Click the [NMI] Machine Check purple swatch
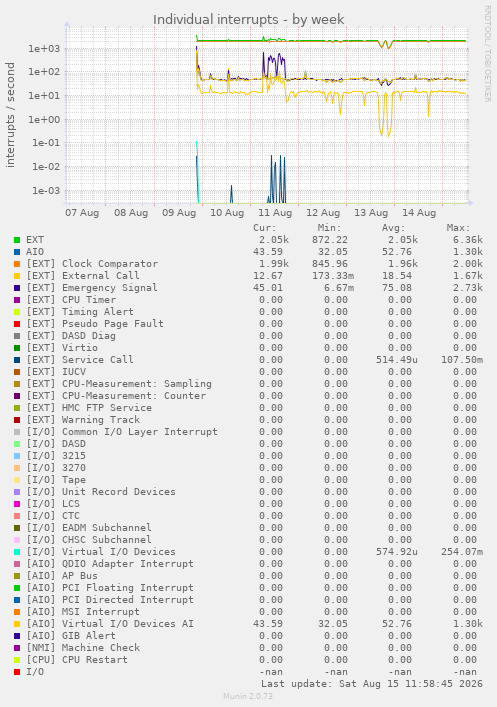Viewport: 497px width, 707px height. pos(17,648)
